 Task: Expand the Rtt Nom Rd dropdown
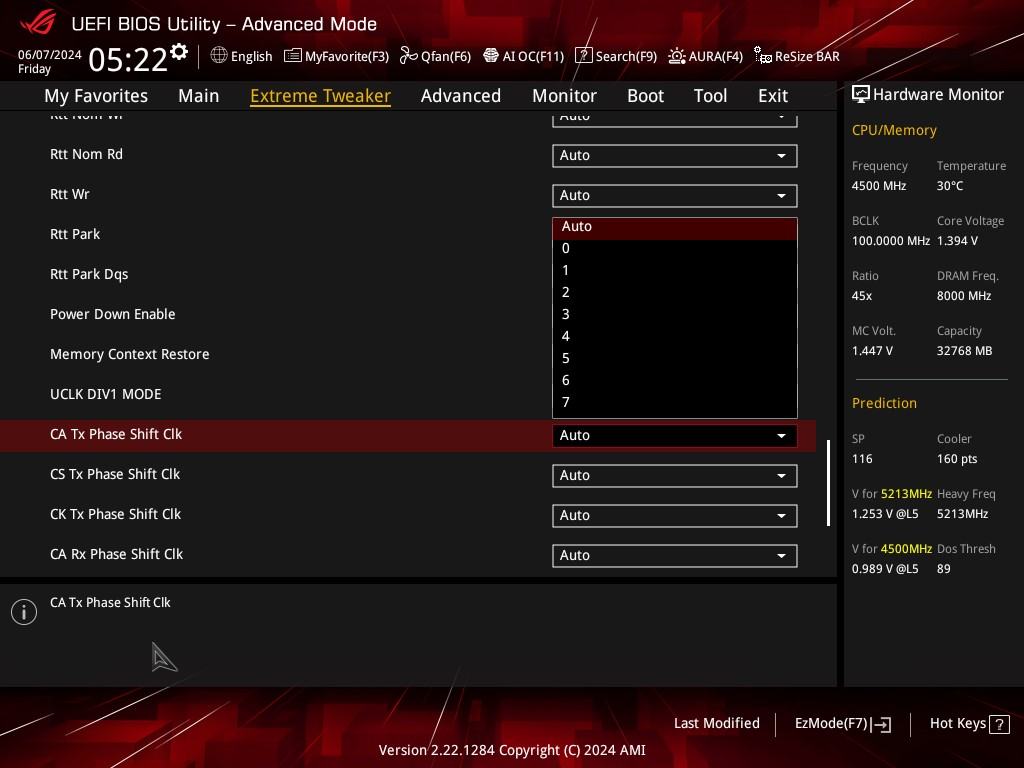pos(675,155)
